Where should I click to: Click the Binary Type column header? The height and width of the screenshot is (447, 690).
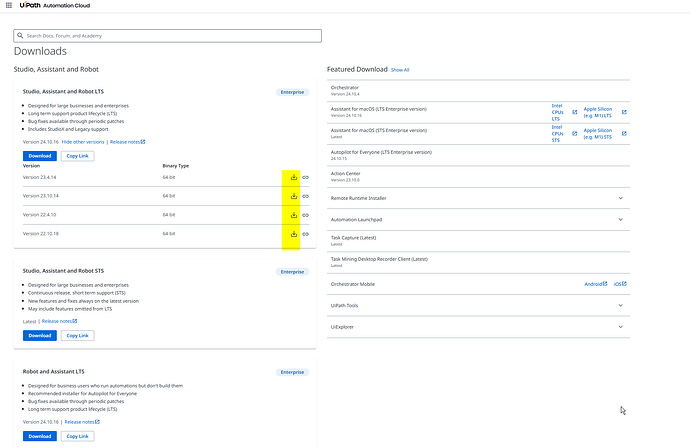click(x=176, y=166)
